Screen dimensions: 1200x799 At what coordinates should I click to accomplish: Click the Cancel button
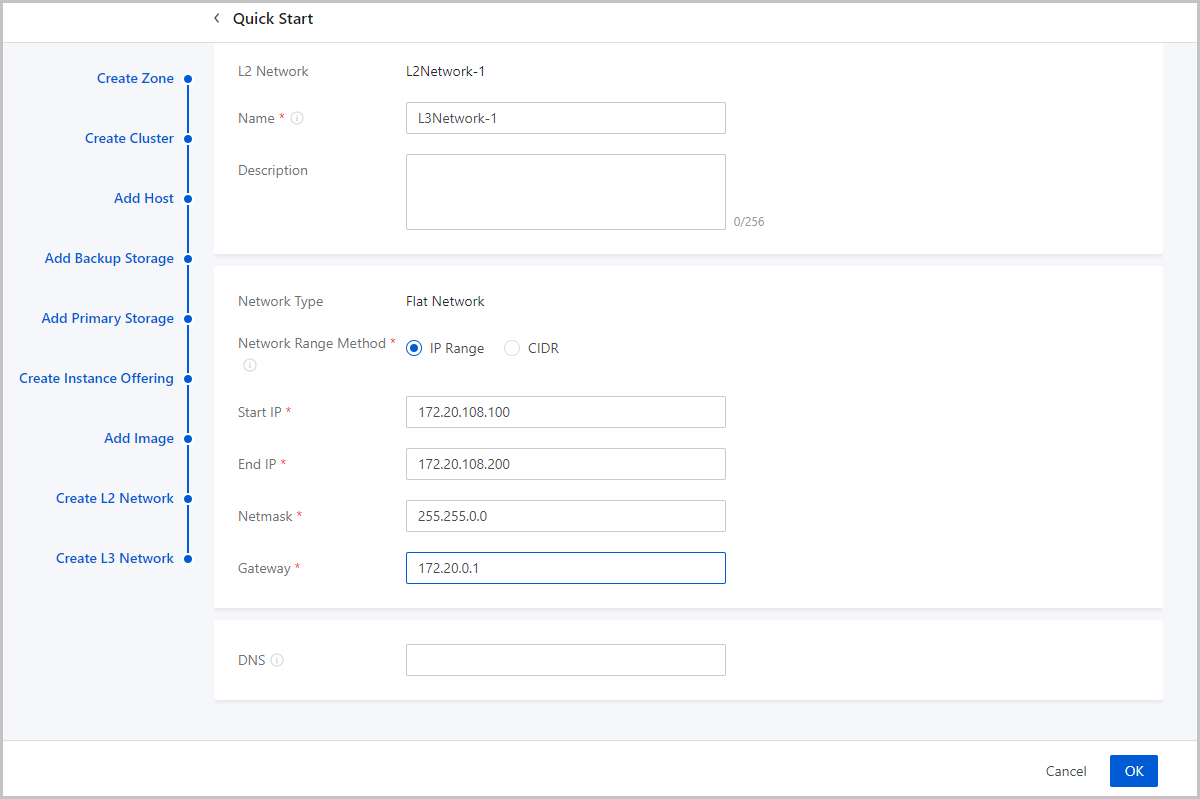pyautogui.click(x=1066, y=771)
